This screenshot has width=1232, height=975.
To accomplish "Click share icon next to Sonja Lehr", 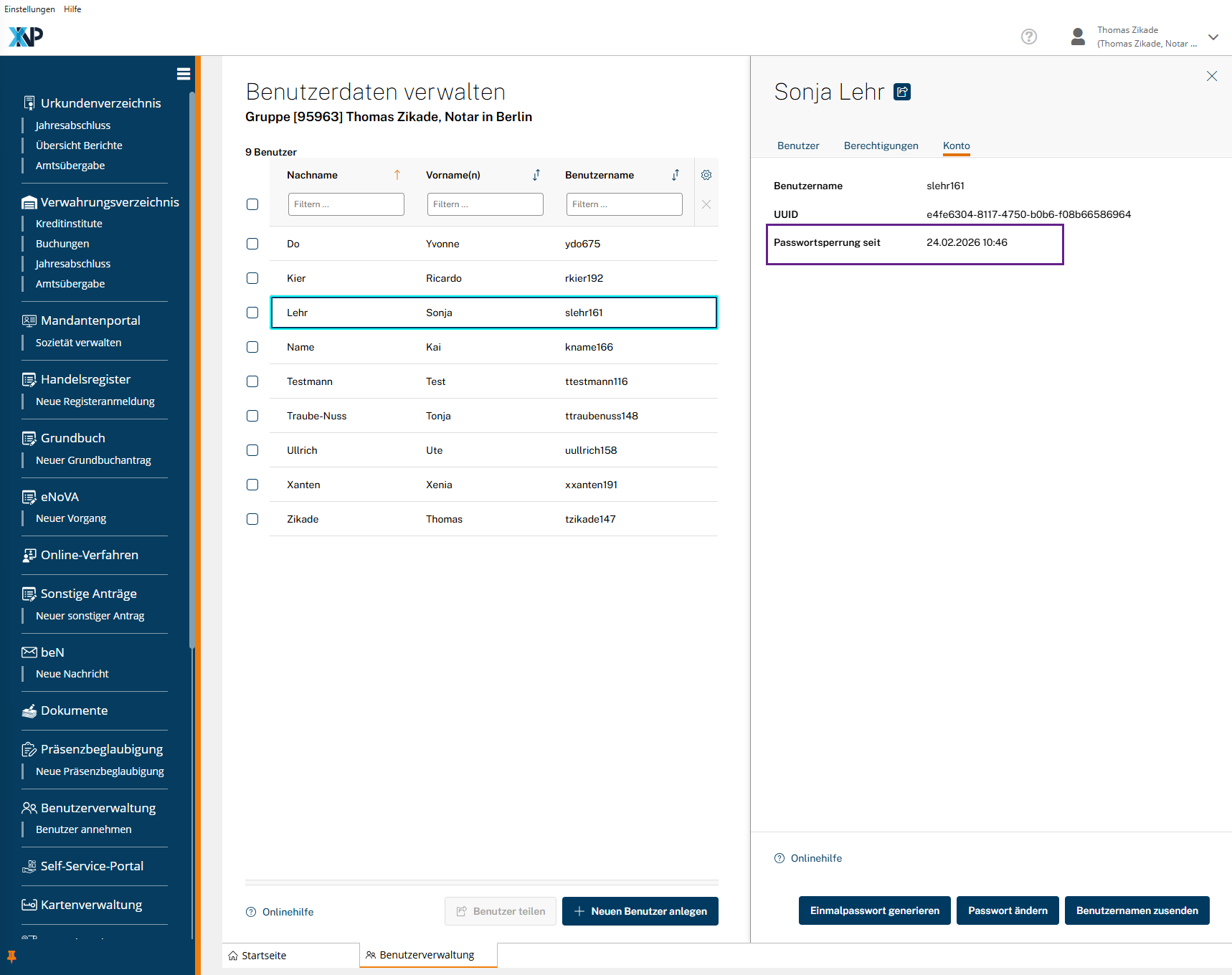I will coord(902,92).
